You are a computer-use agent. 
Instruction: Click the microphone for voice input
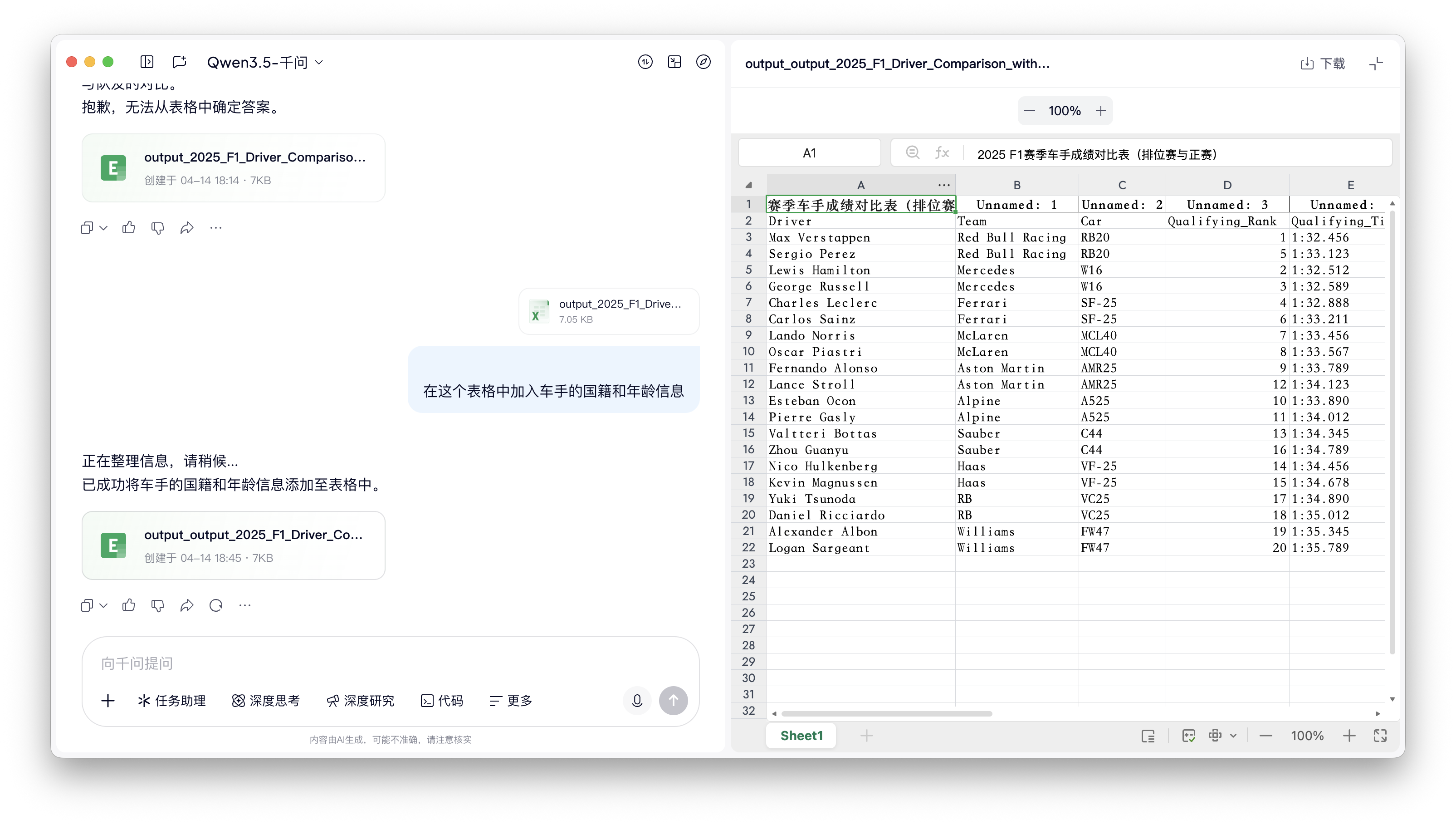tap(636, 700)
